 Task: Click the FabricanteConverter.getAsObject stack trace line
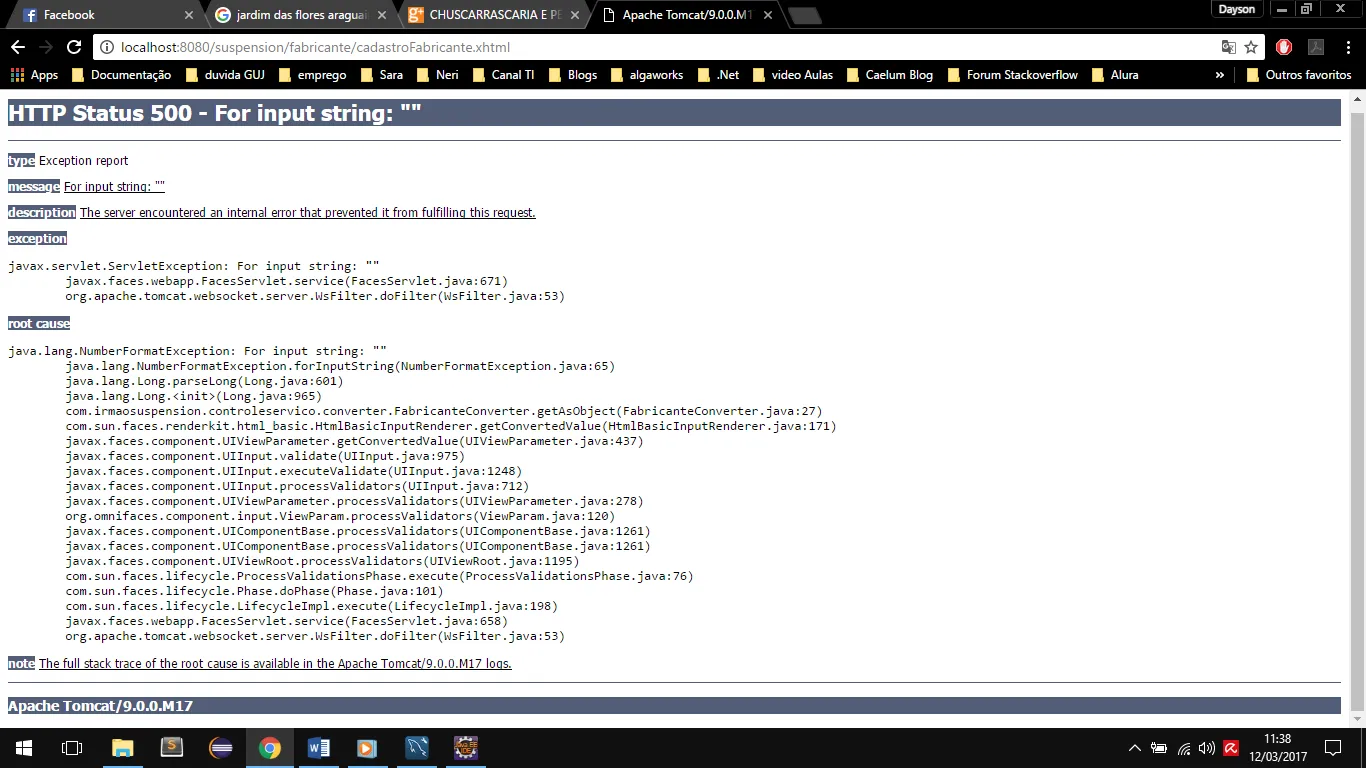coord(444,411)
